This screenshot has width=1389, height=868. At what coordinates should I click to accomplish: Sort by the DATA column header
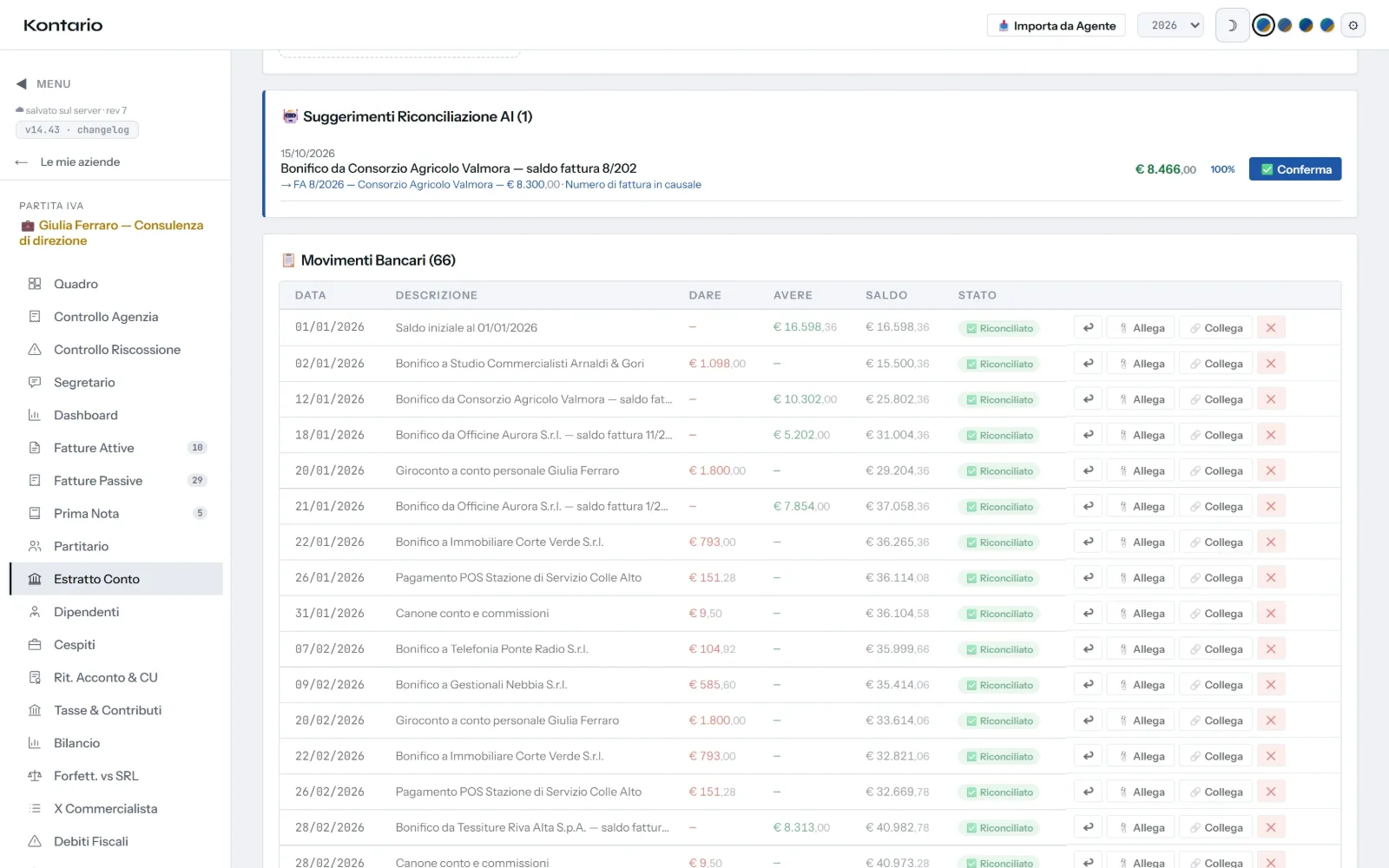click(x=310, y=295)
